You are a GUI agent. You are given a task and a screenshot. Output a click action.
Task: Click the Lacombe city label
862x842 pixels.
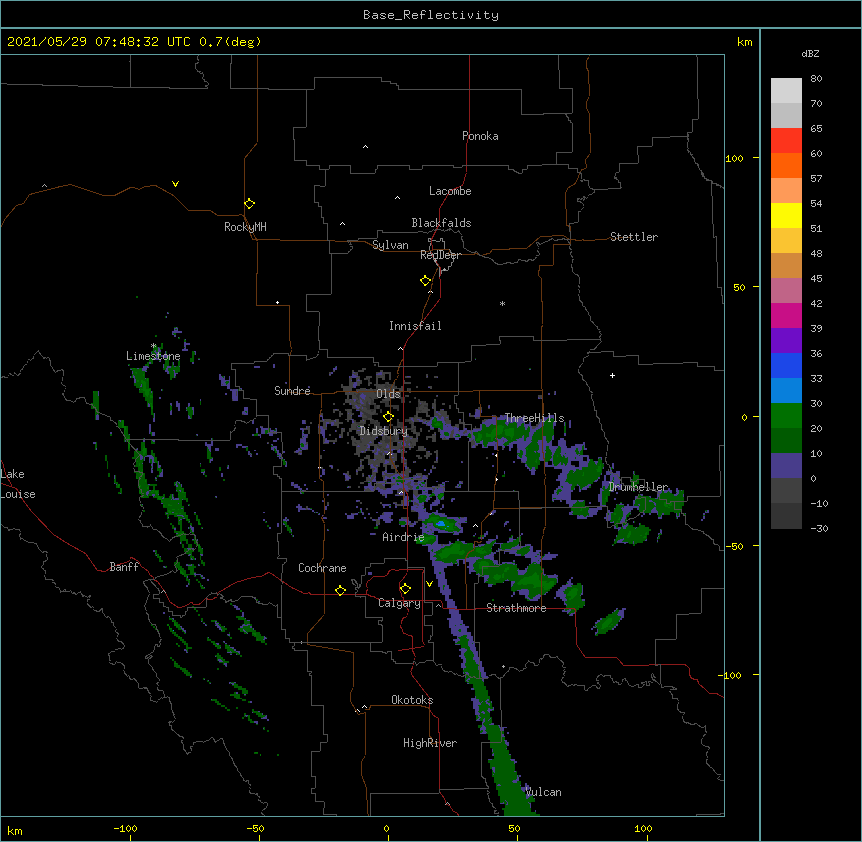(x=450, y=191)
